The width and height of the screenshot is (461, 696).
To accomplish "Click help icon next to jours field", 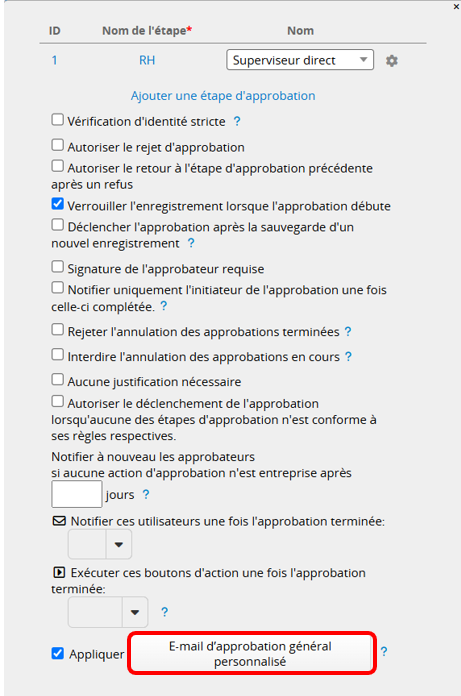I will 146,494.
